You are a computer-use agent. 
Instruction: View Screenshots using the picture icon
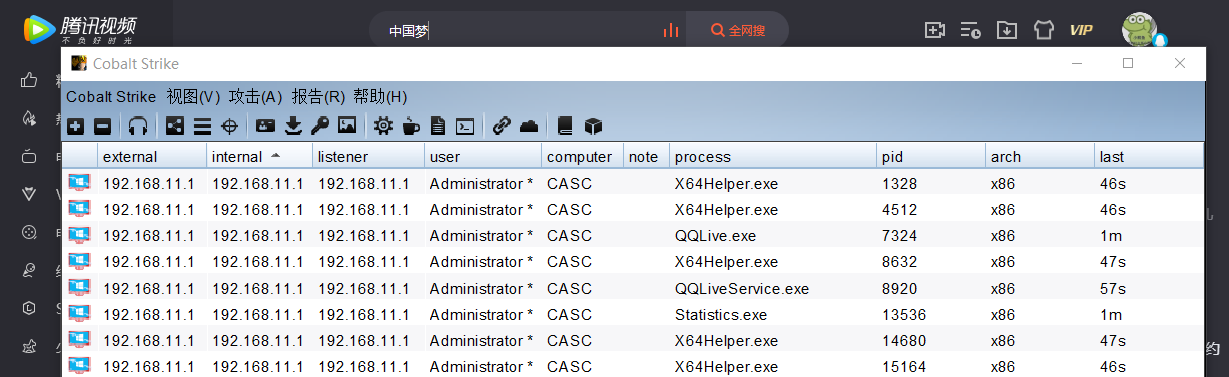click(x=347, y=126)
